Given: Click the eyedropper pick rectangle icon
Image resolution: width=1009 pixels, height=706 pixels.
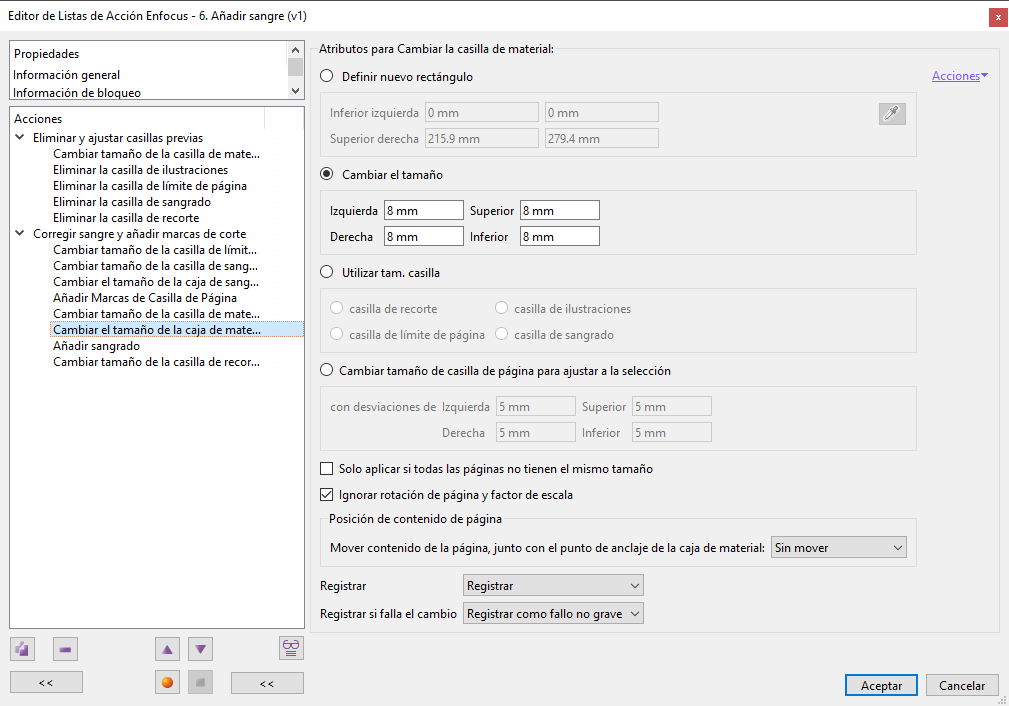Looking at the screenshot, I should point(892,114).
